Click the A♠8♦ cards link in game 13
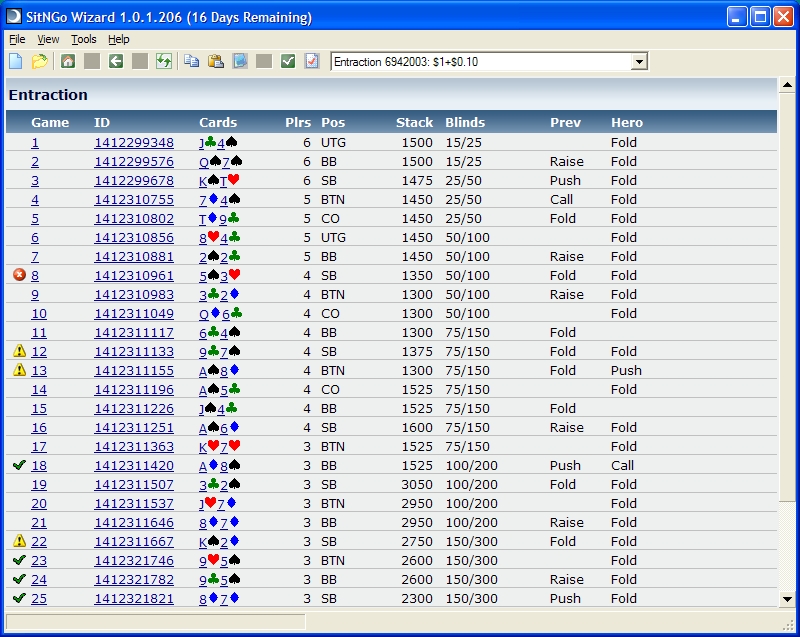This screenshot has height=637, width=800. [219, 370]
